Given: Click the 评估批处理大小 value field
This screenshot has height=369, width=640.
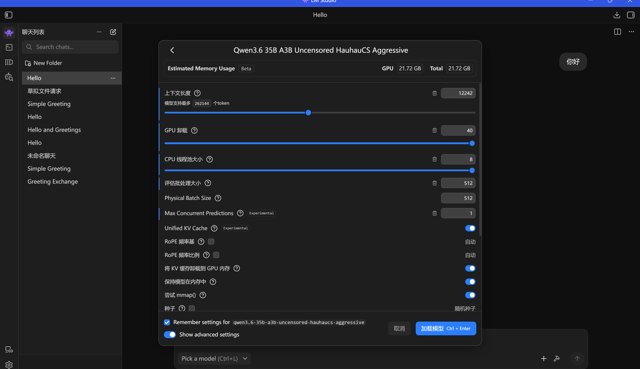Looking at the screenshot, I should pos(458,183).
